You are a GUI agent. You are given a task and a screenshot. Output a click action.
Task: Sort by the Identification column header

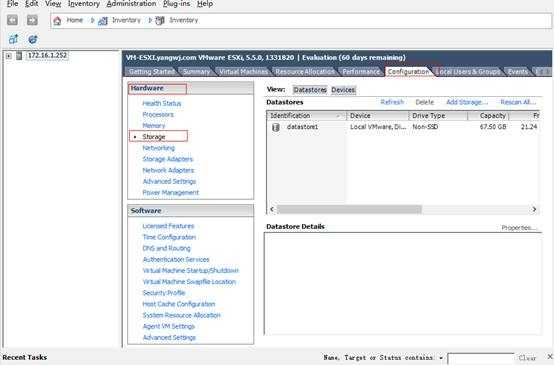[306, 116]
